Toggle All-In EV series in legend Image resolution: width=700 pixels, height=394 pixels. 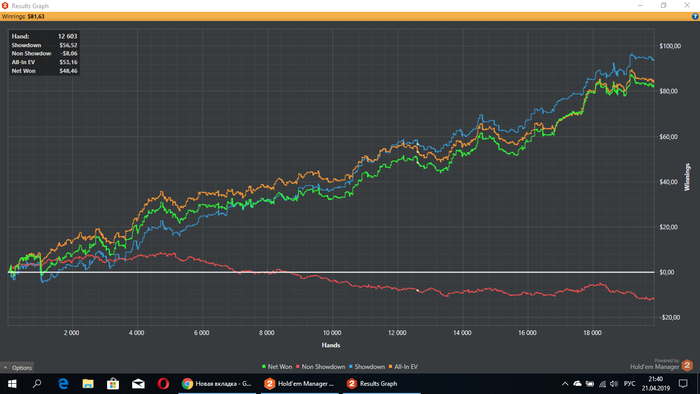403,367
